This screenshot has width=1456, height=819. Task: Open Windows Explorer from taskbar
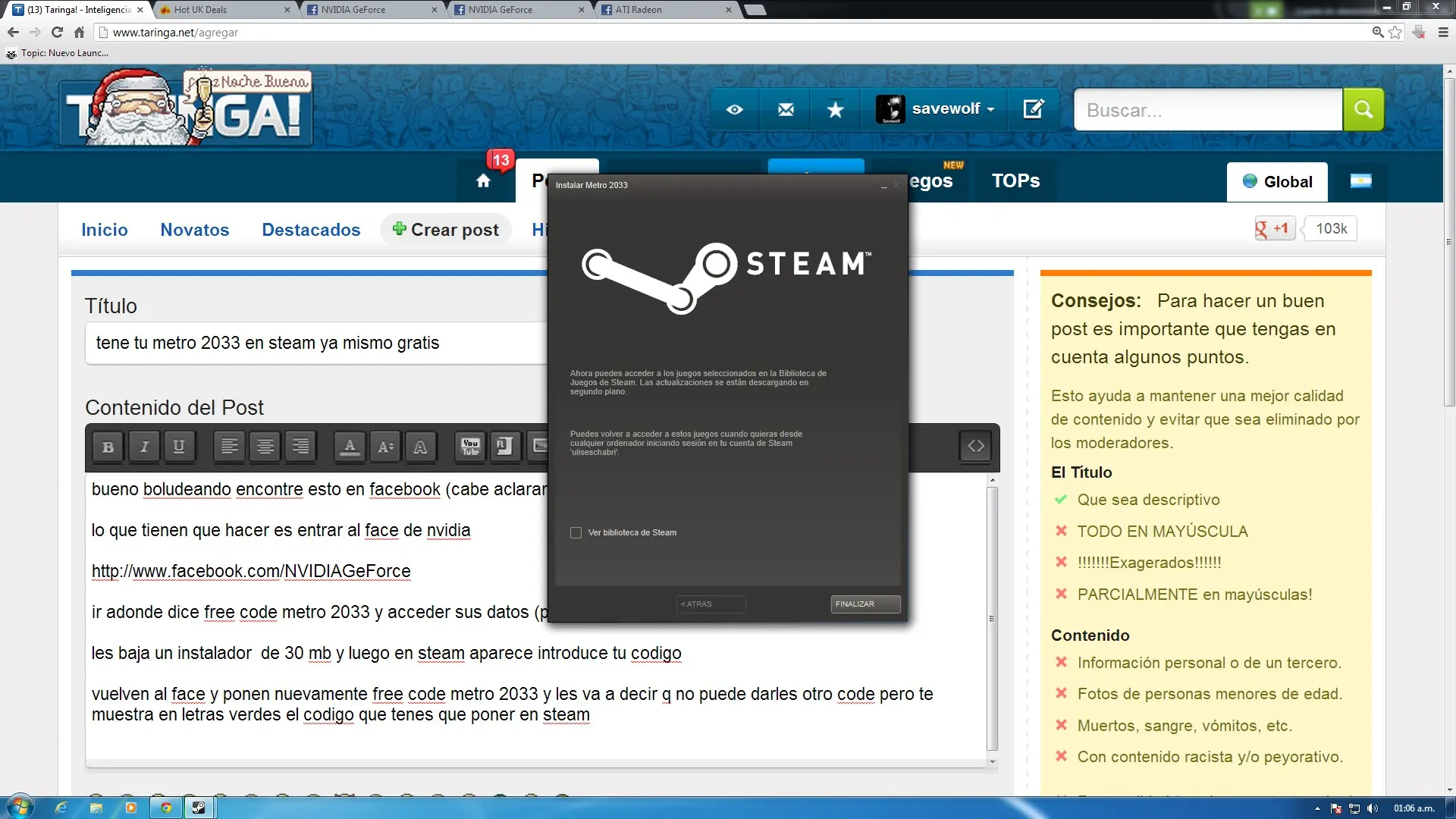click(96, 808)
